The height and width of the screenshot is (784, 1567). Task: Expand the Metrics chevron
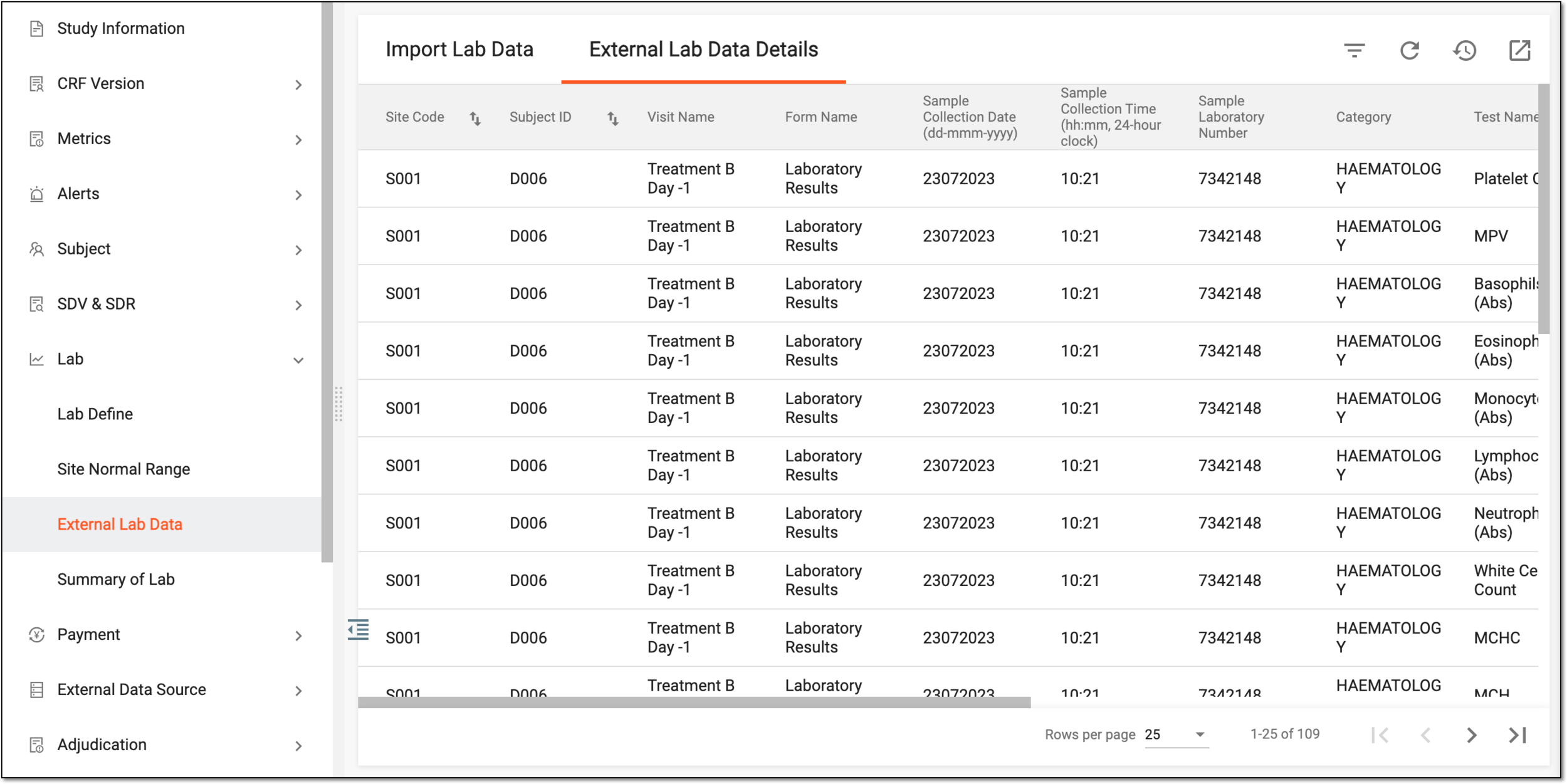298,140
